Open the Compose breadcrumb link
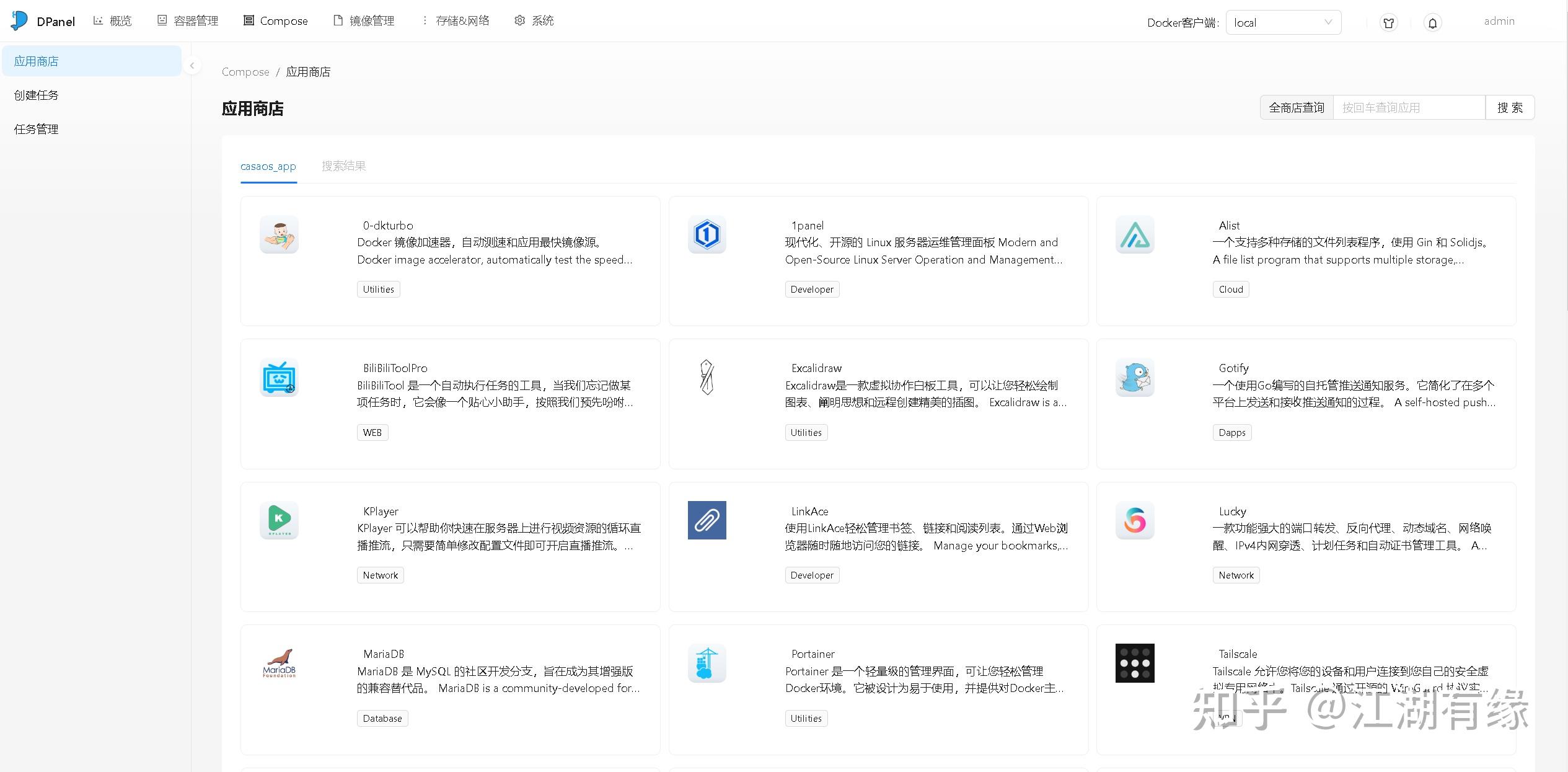 [x=245, y=71]
